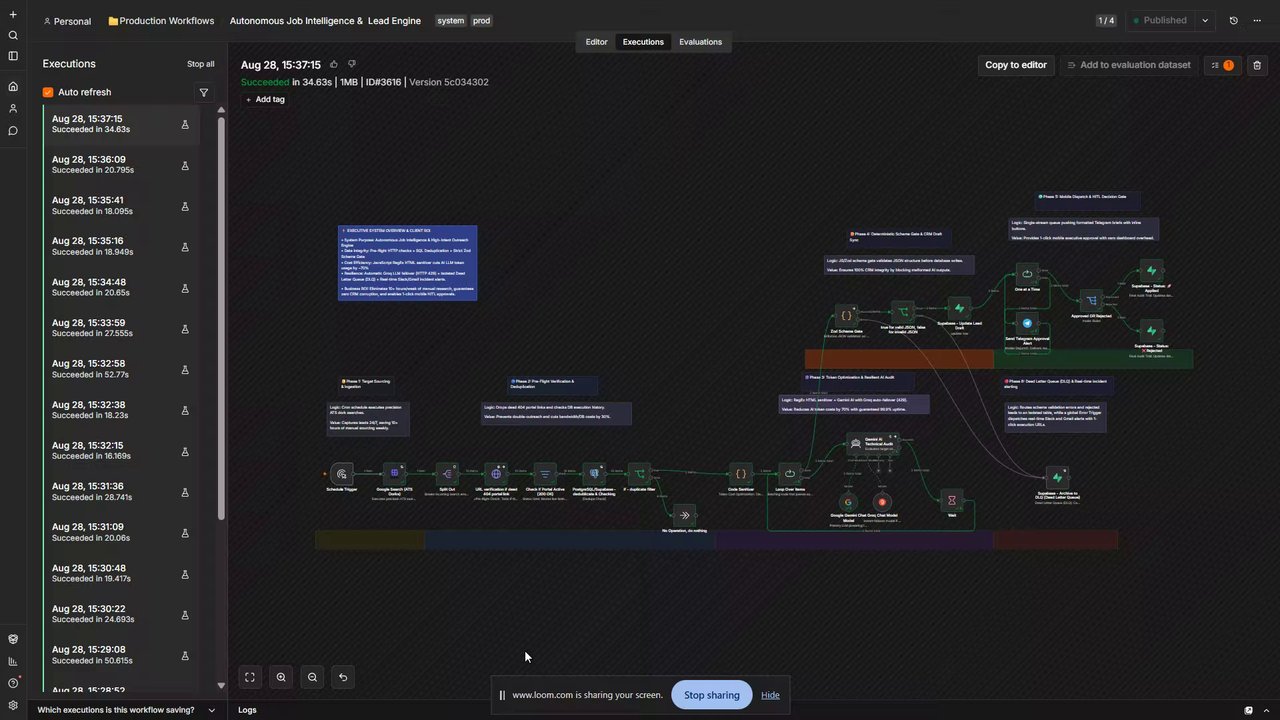Click the 'system' tag
The image size is (1280, 720).
point(451,21)
